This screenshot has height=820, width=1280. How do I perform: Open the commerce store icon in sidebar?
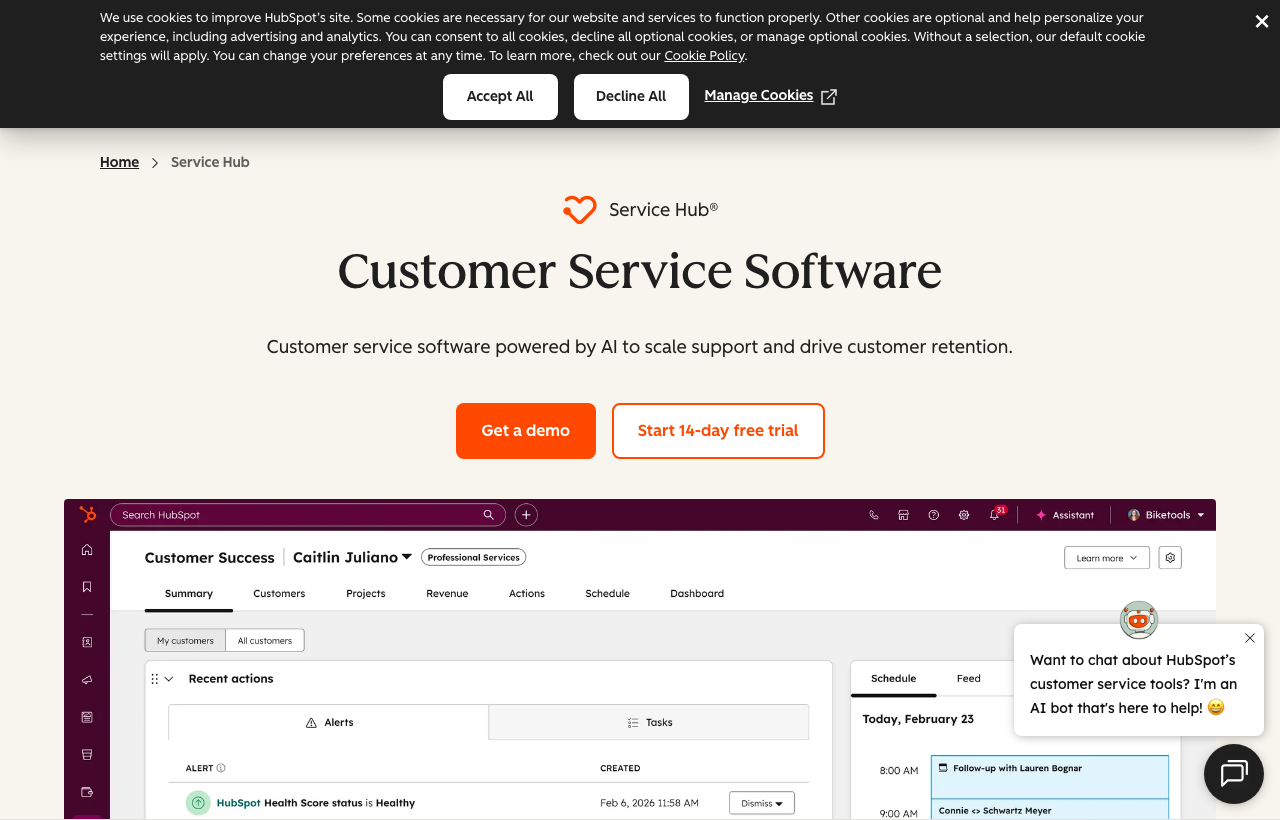coord(87,754)
